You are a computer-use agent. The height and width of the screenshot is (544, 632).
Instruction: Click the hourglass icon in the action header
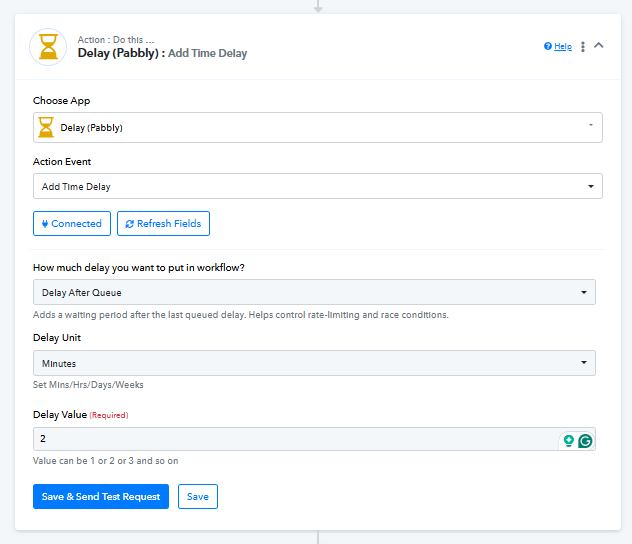(48, 47)
